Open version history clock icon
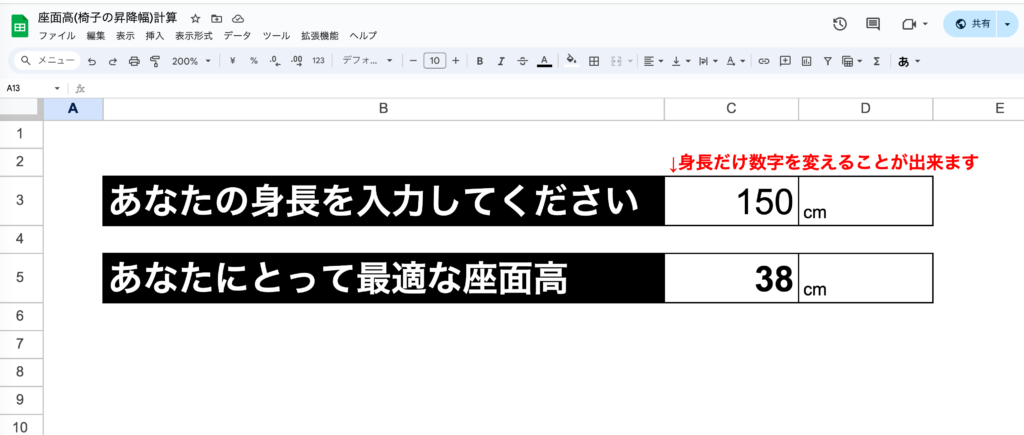 840,24
